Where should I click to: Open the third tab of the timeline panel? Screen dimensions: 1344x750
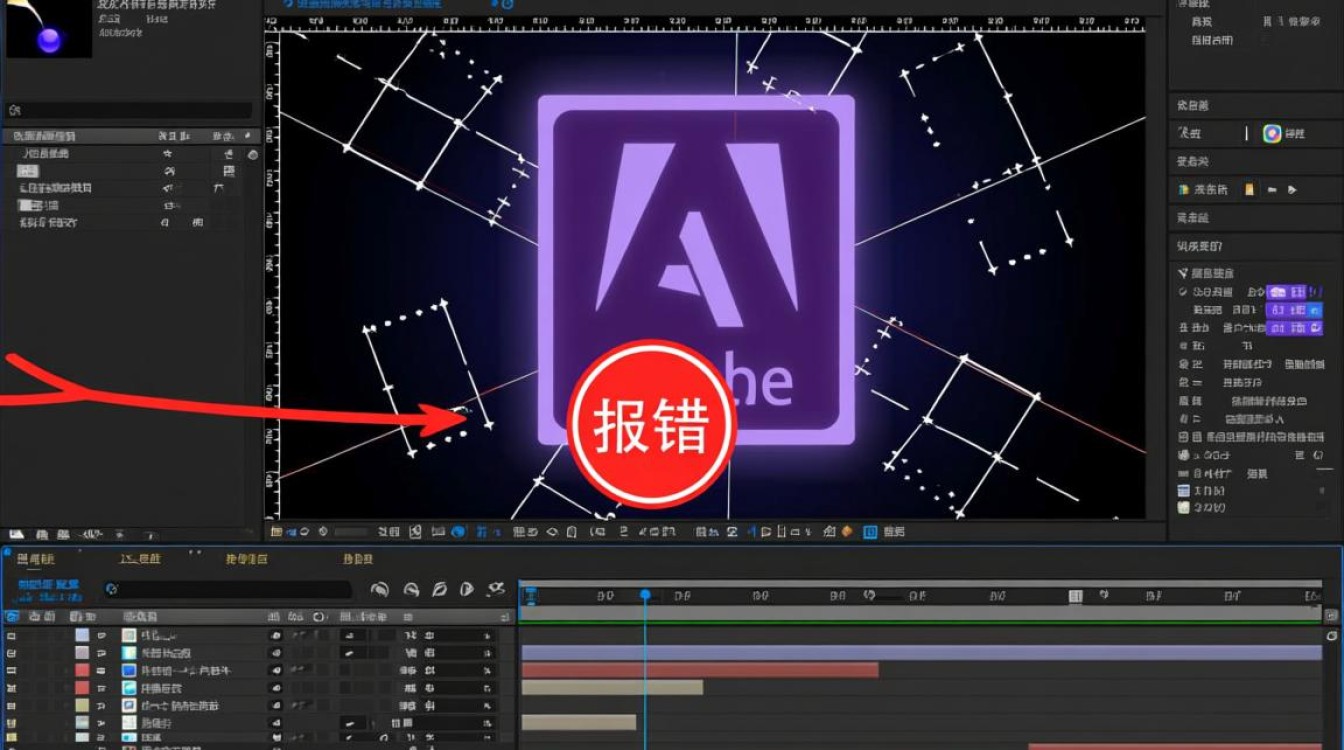pos(247,559)
